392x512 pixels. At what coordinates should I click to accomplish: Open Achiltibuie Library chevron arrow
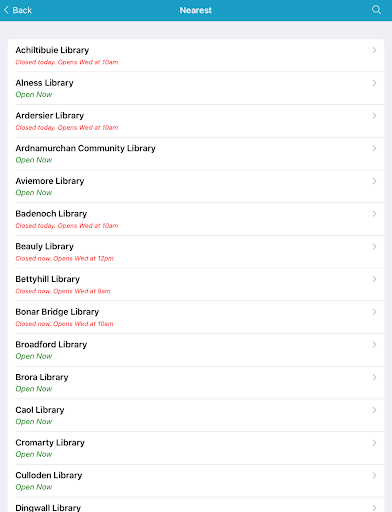tap(374, 50)
